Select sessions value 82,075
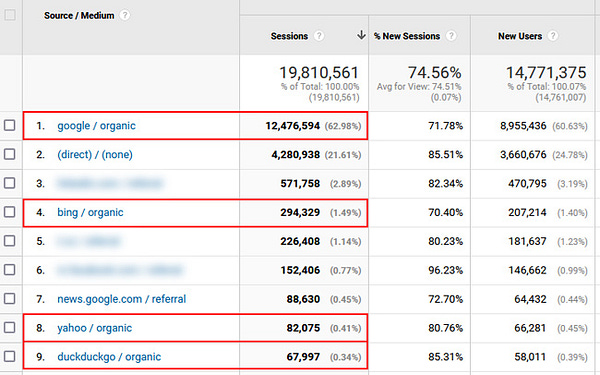The width and height of the screenshot is (600, 375). point(303,328)
